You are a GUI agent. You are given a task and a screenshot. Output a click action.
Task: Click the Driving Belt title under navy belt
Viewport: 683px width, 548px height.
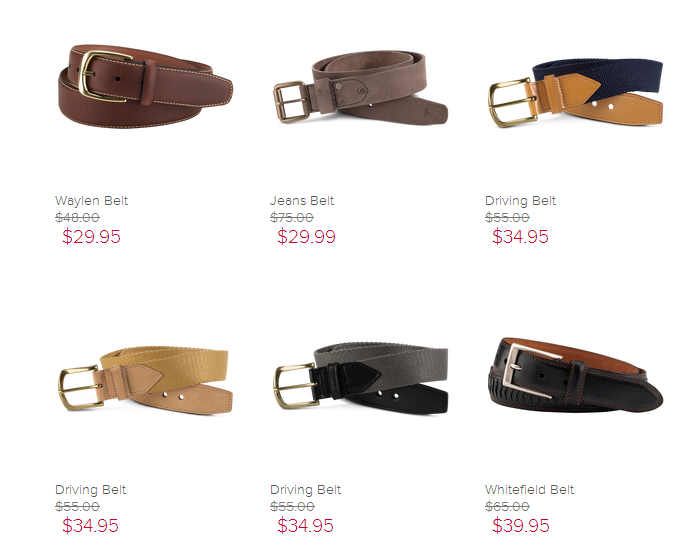[521, 201]
